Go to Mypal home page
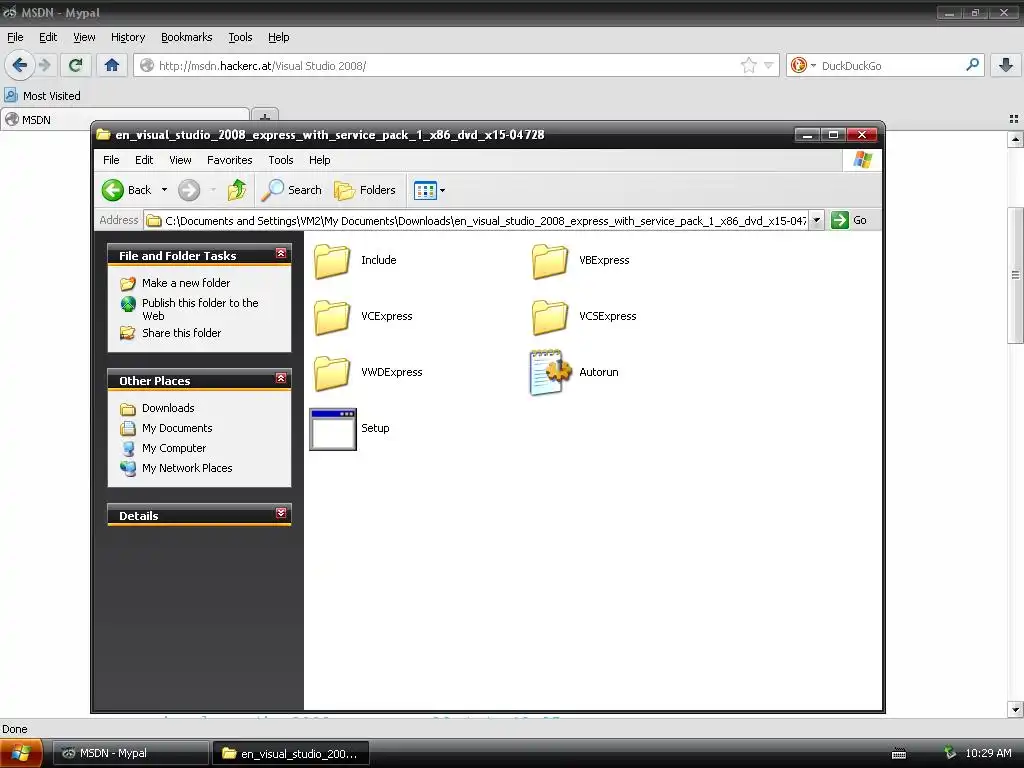1024x768 pixels. 112,65
